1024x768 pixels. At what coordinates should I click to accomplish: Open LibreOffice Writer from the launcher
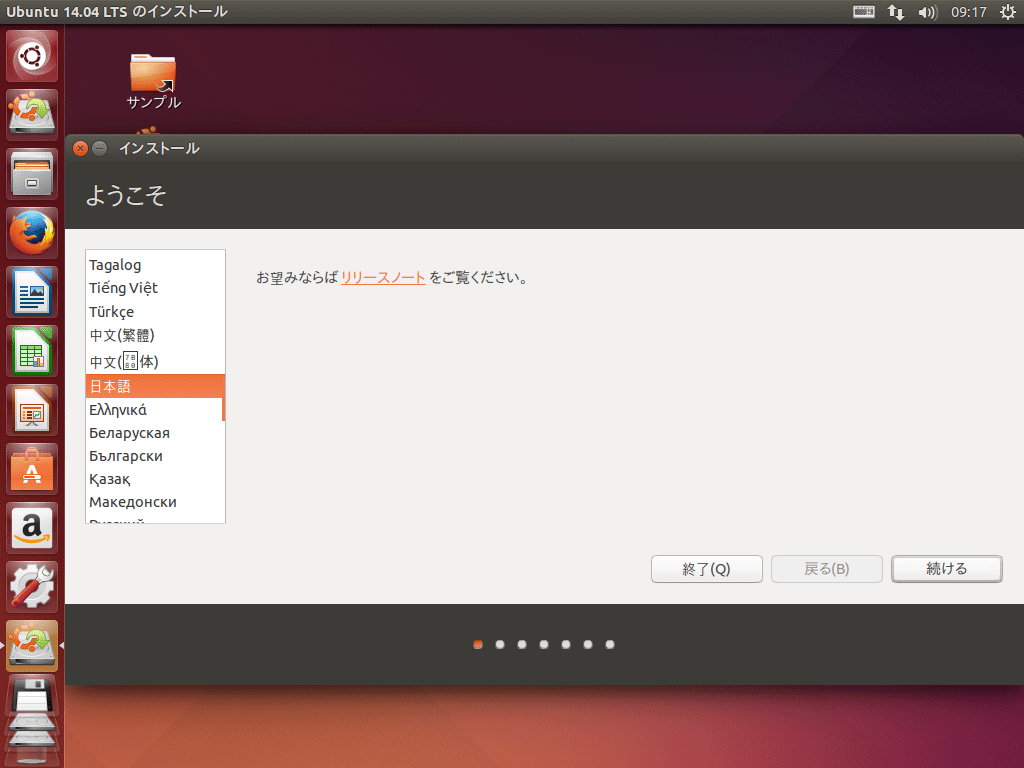[x=31, y=292]
